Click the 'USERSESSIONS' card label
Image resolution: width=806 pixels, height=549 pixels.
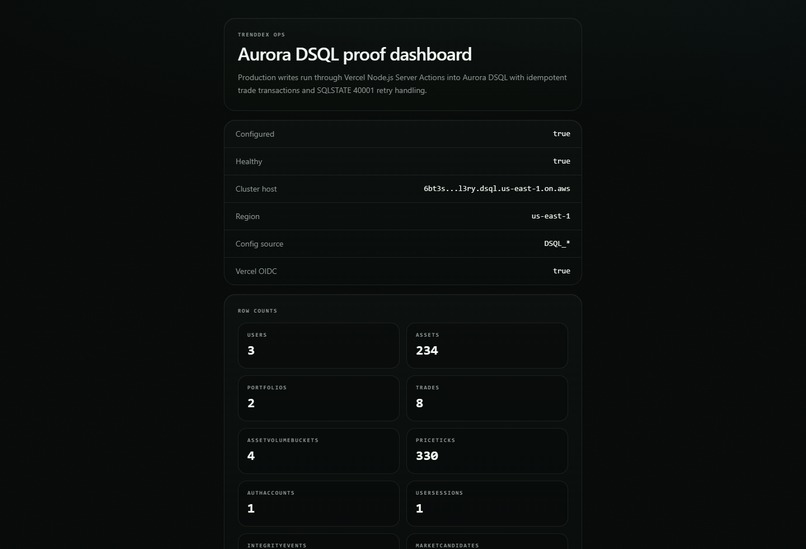[x=439, y=493]
